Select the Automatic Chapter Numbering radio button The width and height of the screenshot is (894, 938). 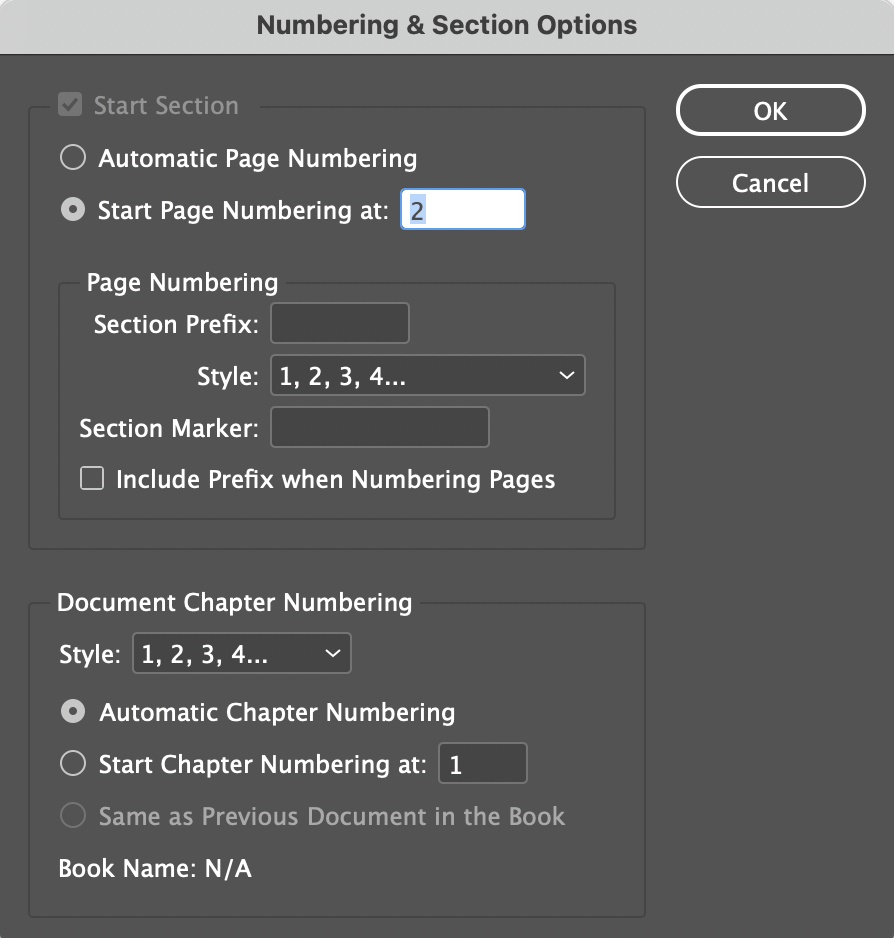73,713
